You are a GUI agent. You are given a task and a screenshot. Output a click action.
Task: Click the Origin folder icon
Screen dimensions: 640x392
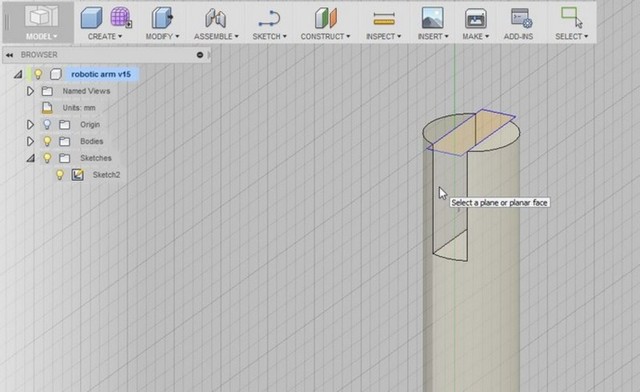[64, 125]
